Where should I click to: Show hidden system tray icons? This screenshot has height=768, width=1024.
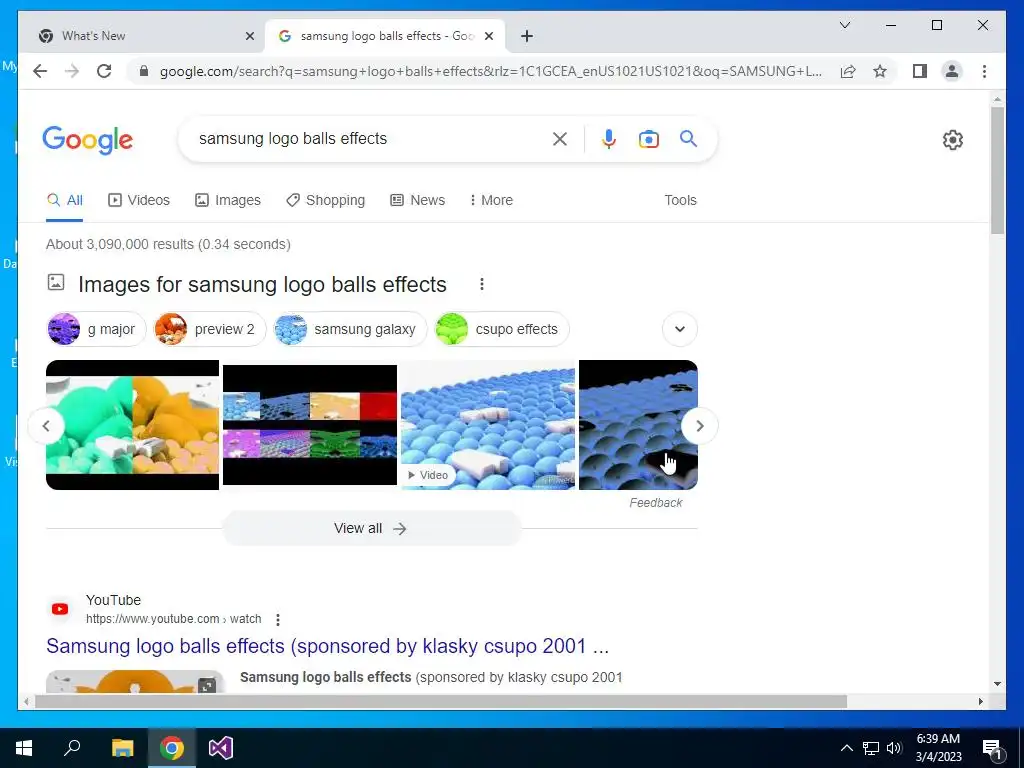click(x=846, y=748)
